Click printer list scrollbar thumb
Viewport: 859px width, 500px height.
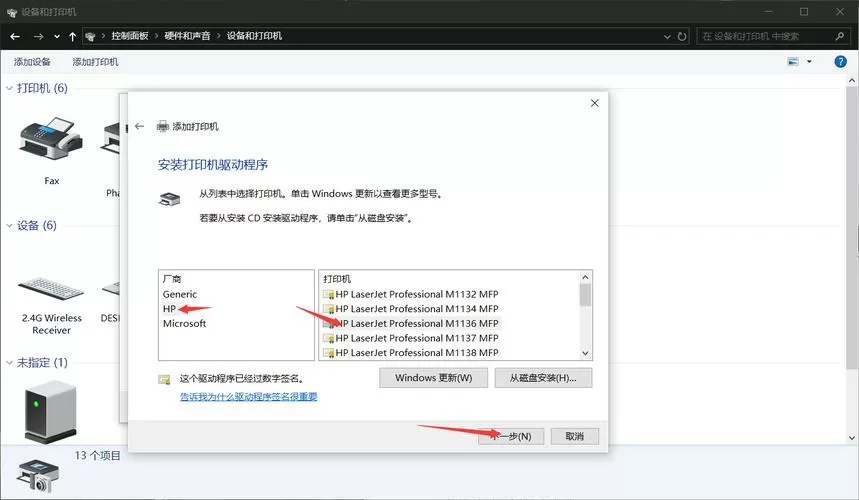coord(585,295)
